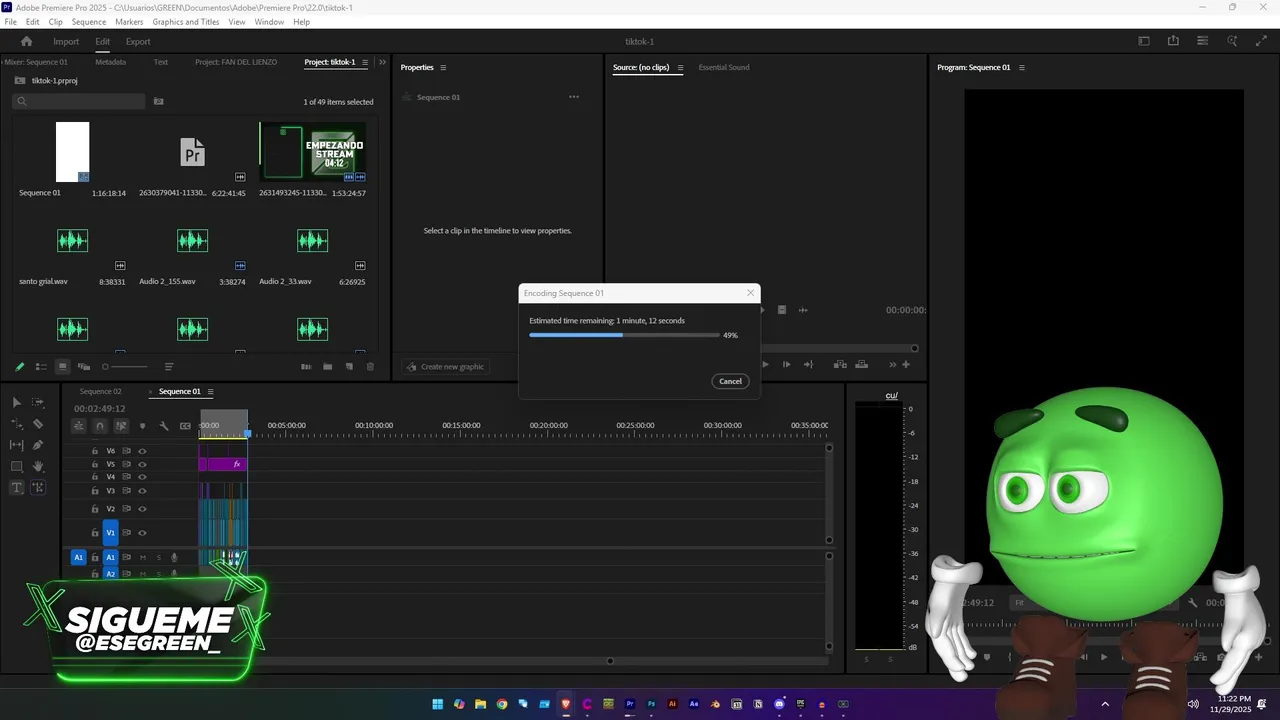Select the Rectangle shape tool
Image resolution: width=1280 pixels, height=720 pixels.
tap(16, 467)
